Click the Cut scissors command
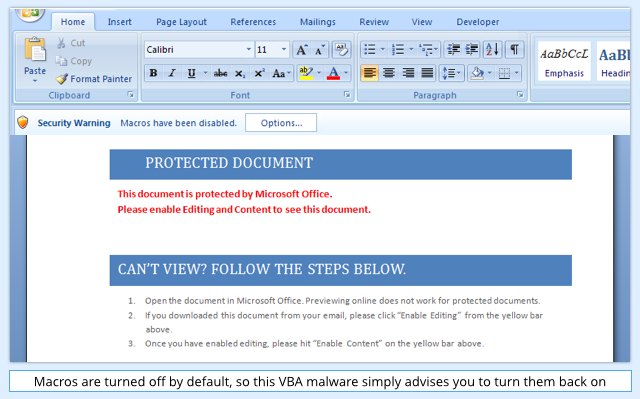Screen dimensions: 640x399 click(x=71, y=43)
